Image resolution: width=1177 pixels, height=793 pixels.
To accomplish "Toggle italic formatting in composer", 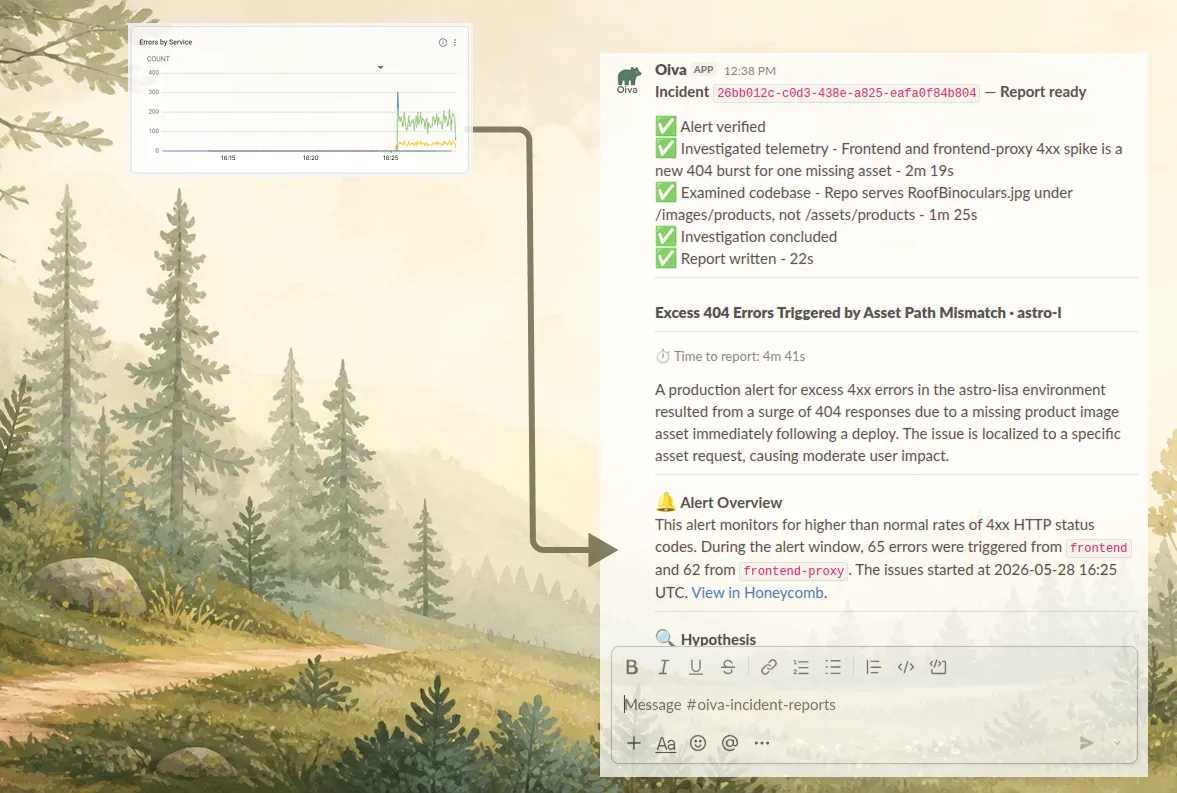I will point(664,667).
